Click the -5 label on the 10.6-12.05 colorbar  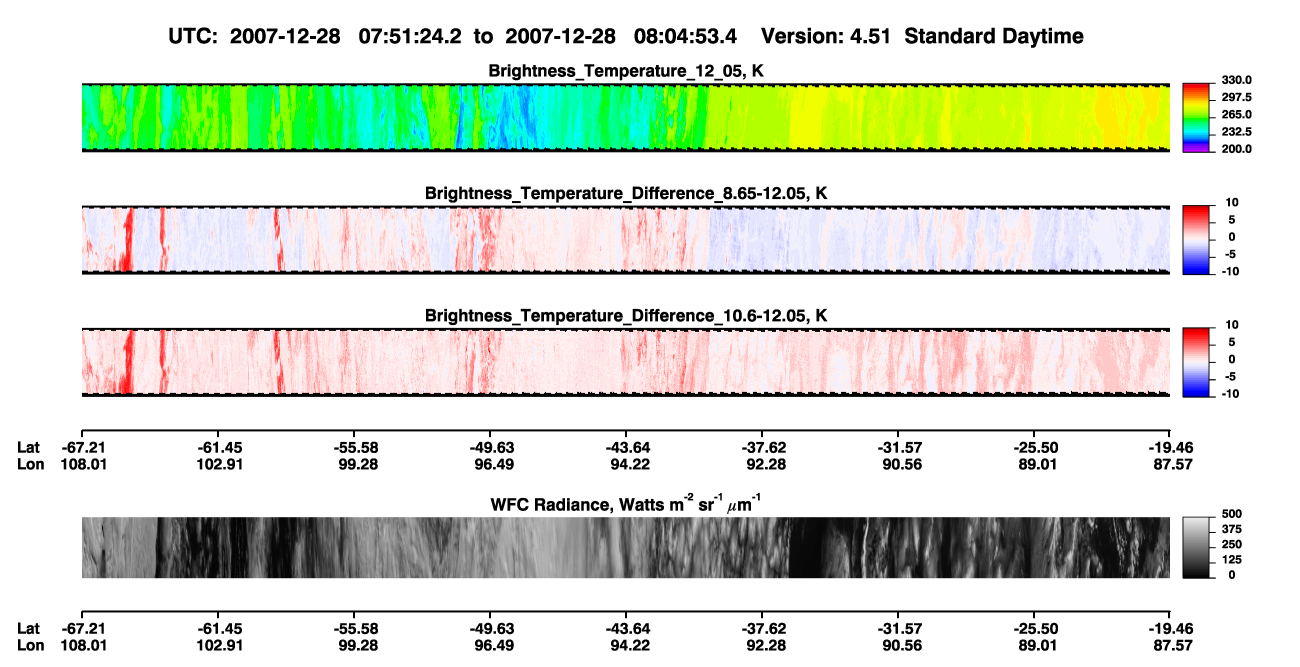[1230, 376]
